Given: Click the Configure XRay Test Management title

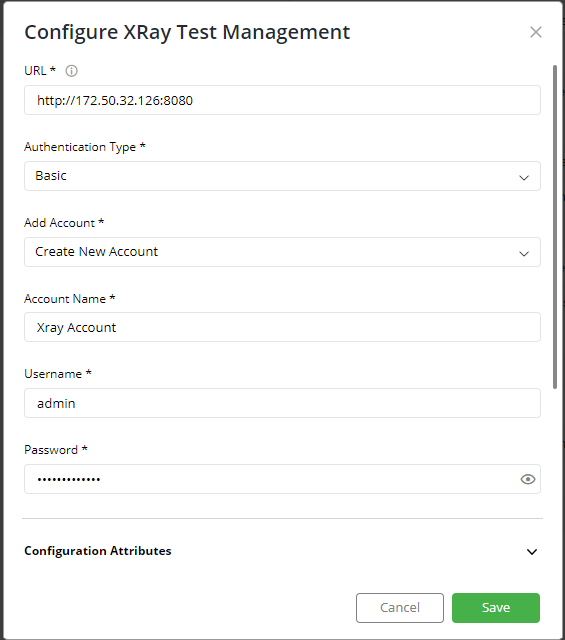Looking at the screenshot, I should click(x=187, y=32).
